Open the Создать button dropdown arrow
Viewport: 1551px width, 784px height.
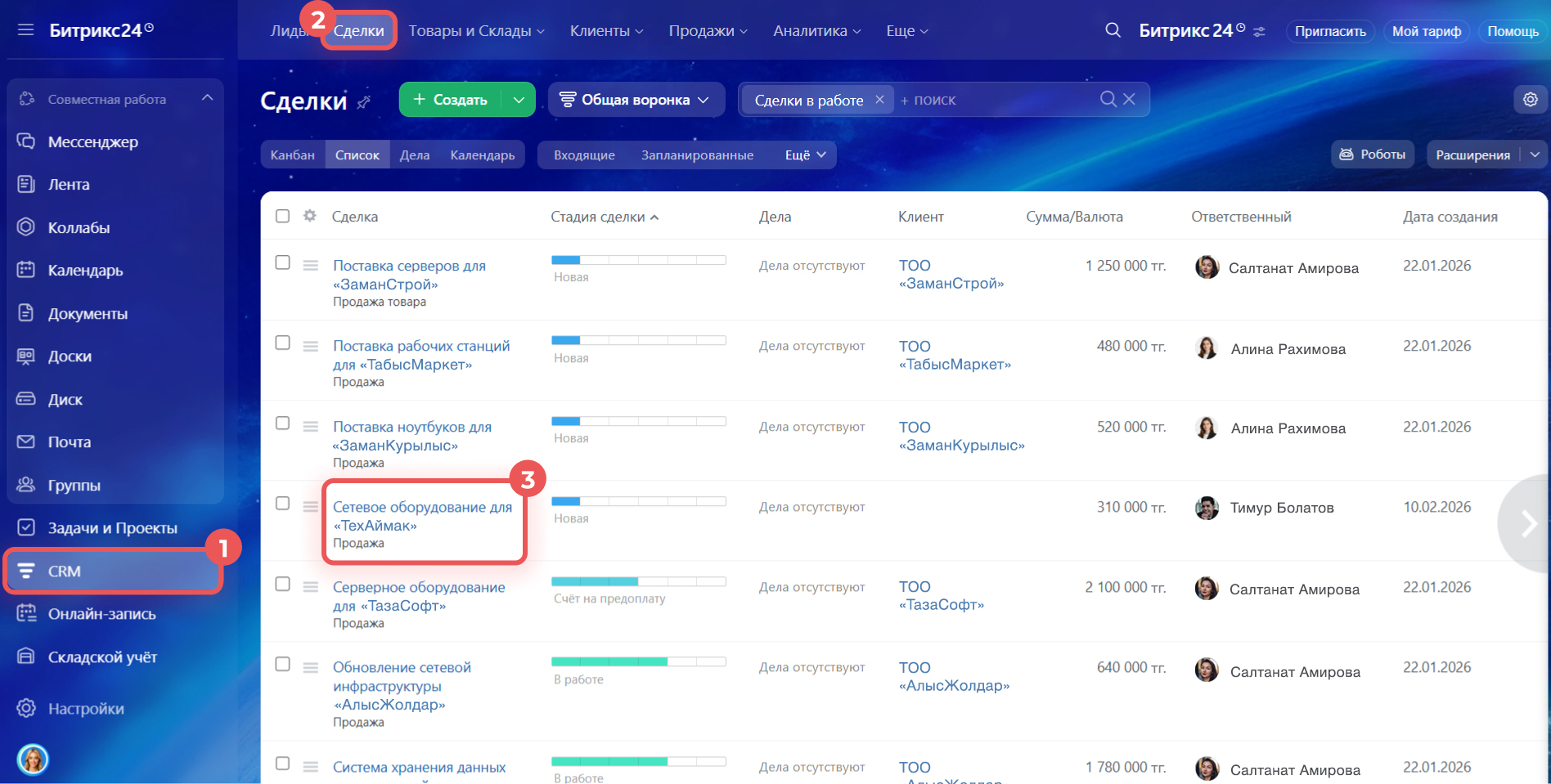[x=519, y=100]
